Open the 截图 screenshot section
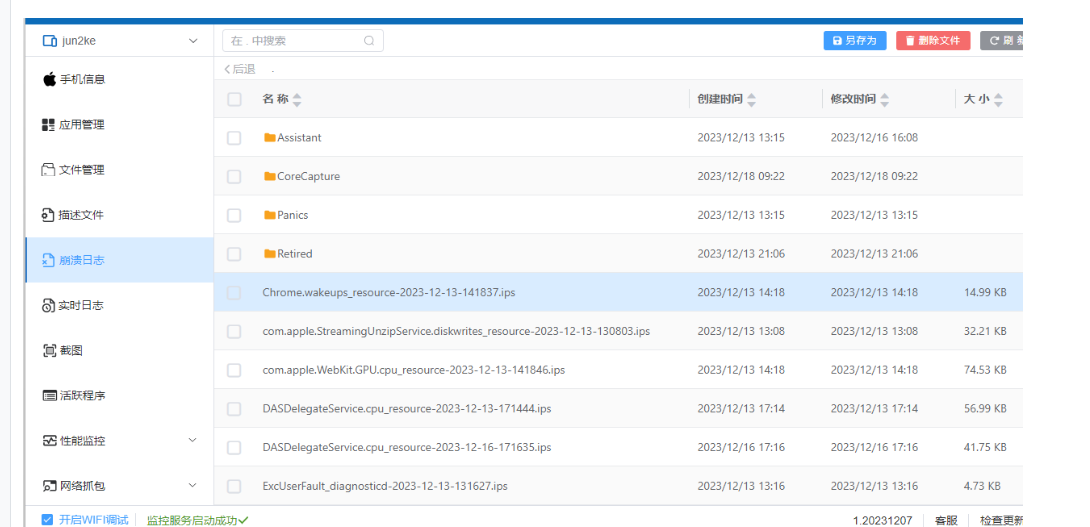1090x527 pixels. point(119,350)
